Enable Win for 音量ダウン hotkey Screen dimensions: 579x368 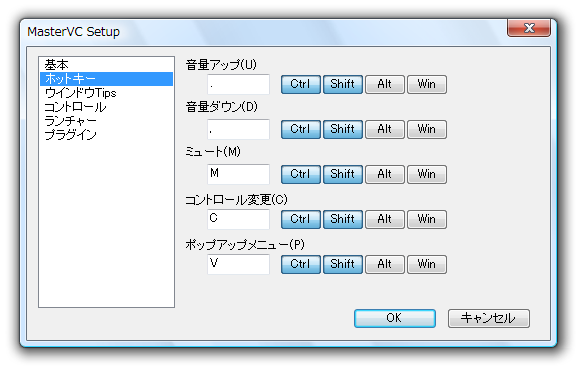pyautogui.click(x=427, y=129)
